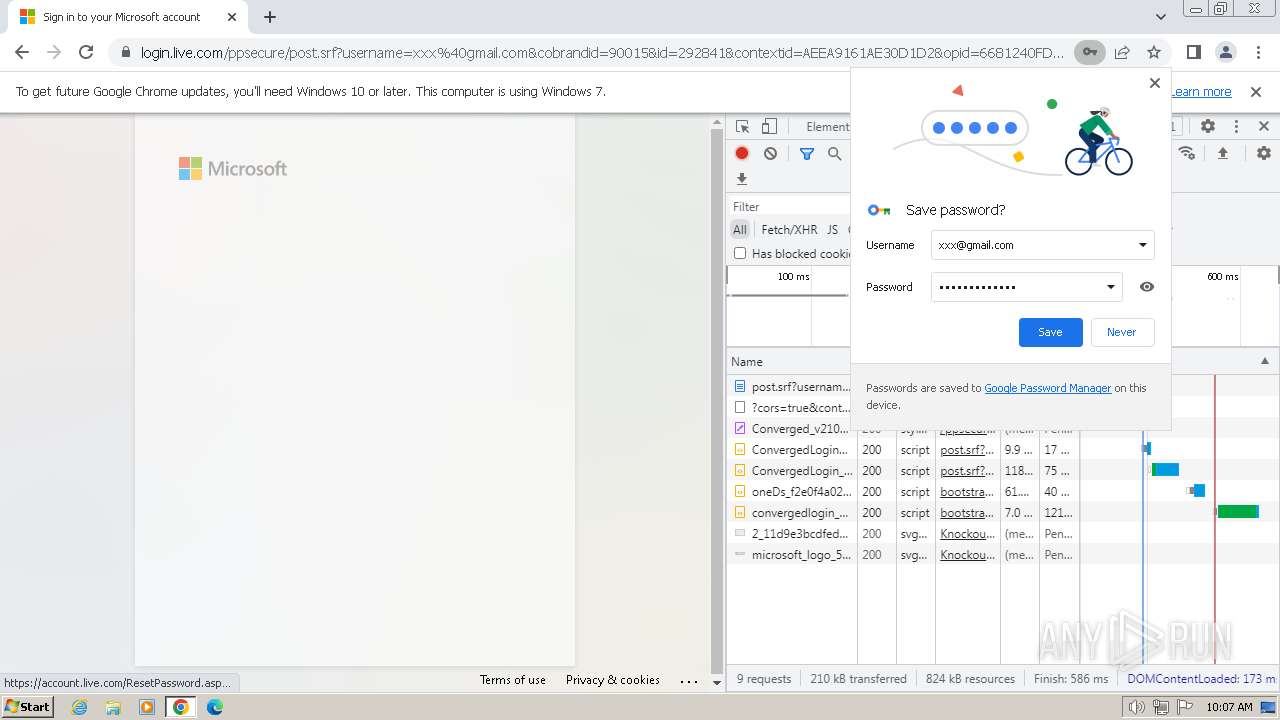
Task: Open the network search magnifier
Action: coord(834,153)
